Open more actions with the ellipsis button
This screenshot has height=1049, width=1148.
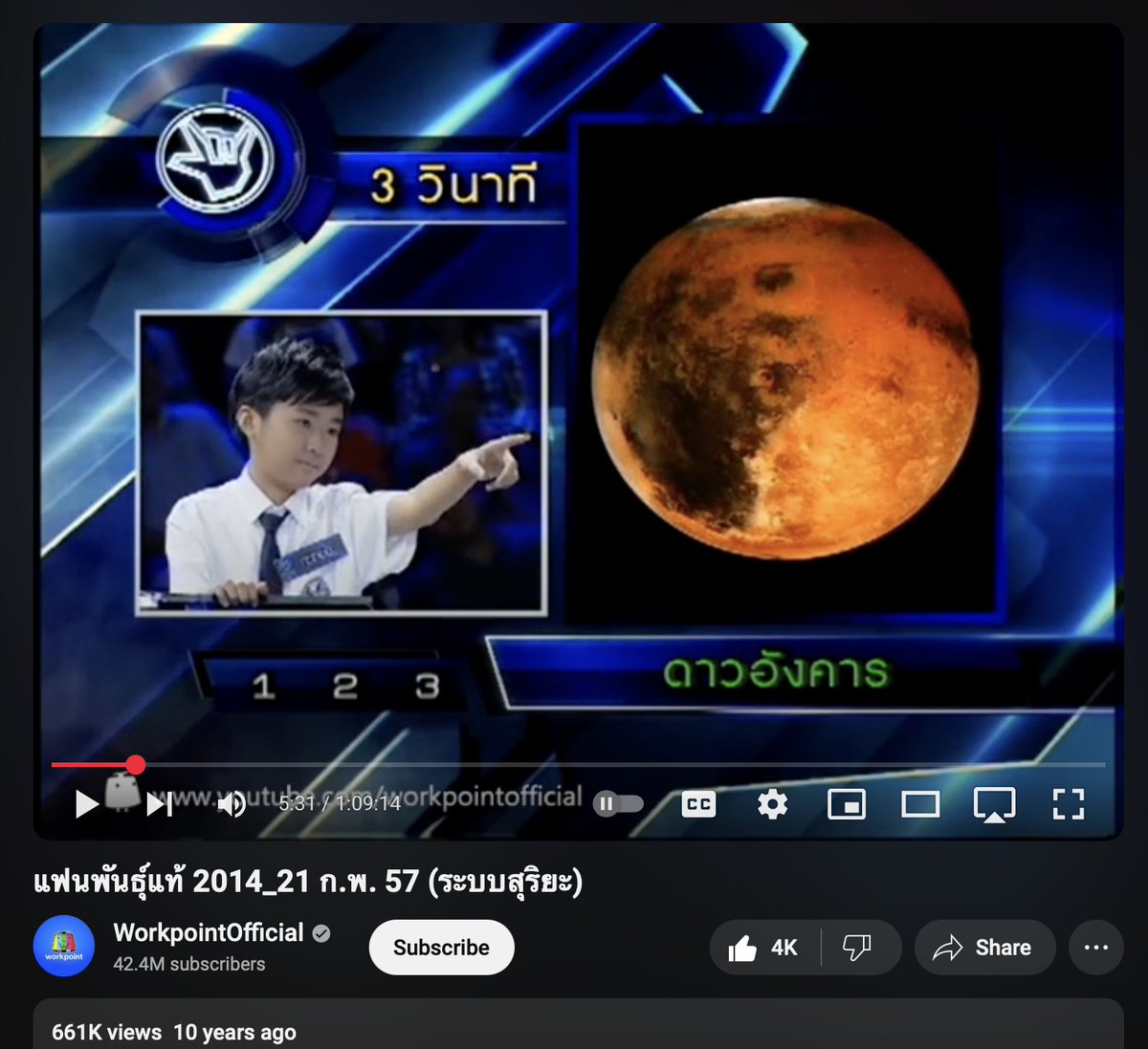[1093, 948]
